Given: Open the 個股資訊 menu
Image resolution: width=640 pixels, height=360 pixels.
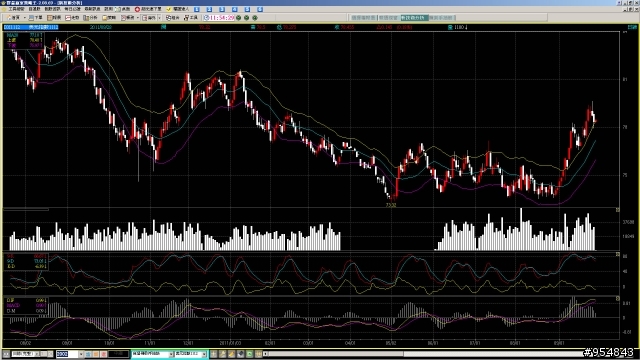Looking at the screenshot, I should (x=52, y=9).
